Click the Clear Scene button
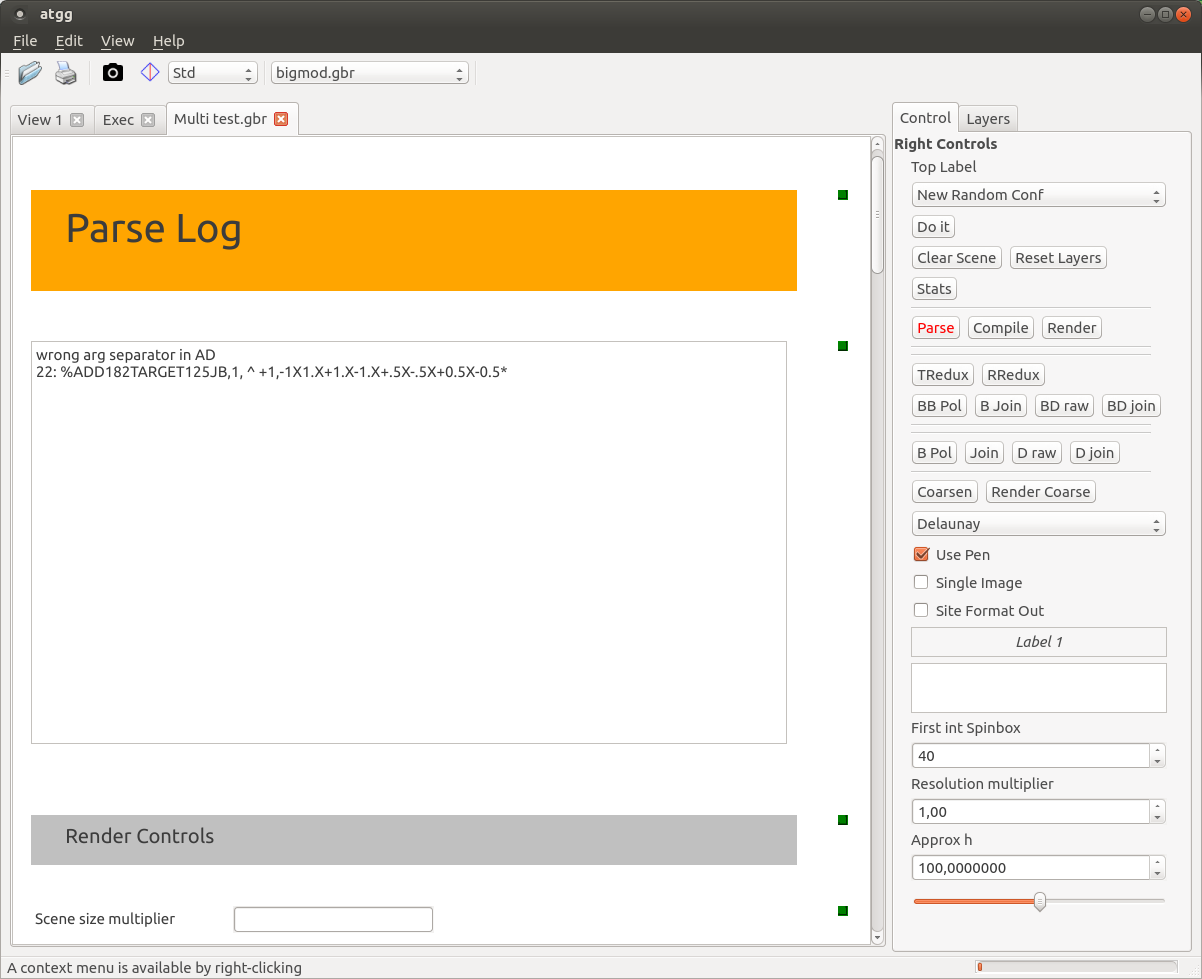This screenshot has height=979, width=1202. (x=957, y=258)
